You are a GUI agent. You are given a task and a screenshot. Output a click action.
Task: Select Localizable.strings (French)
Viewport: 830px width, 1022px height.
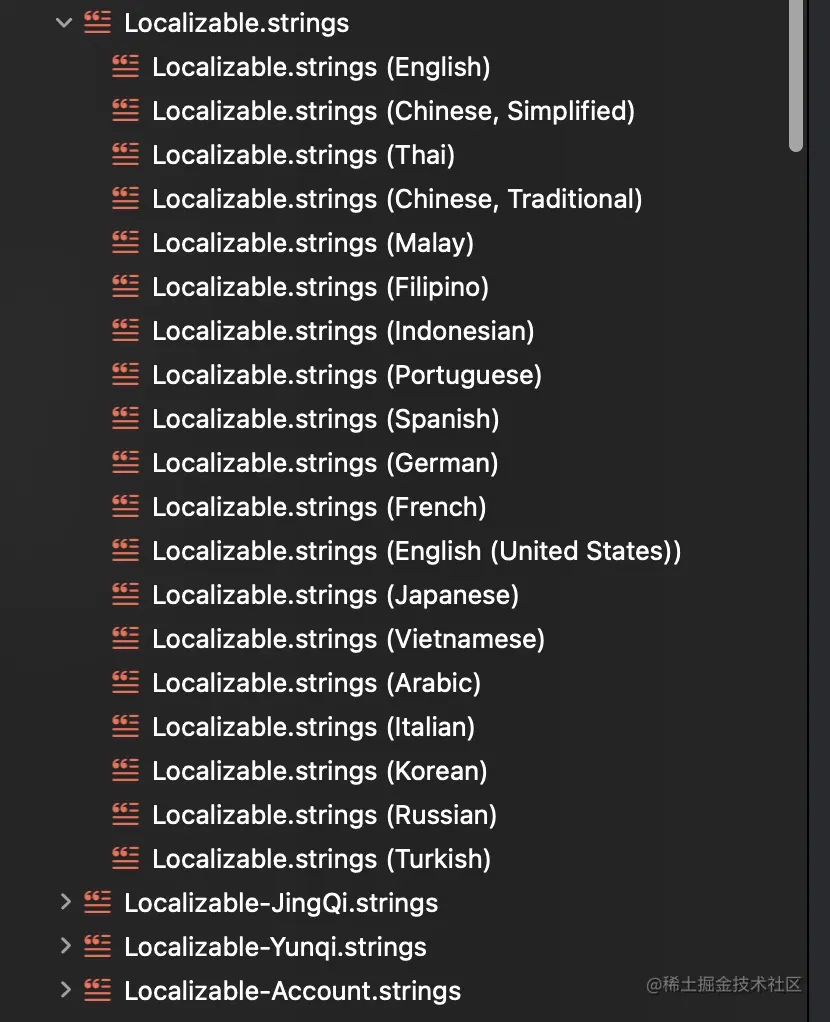[x=319, y=506]
